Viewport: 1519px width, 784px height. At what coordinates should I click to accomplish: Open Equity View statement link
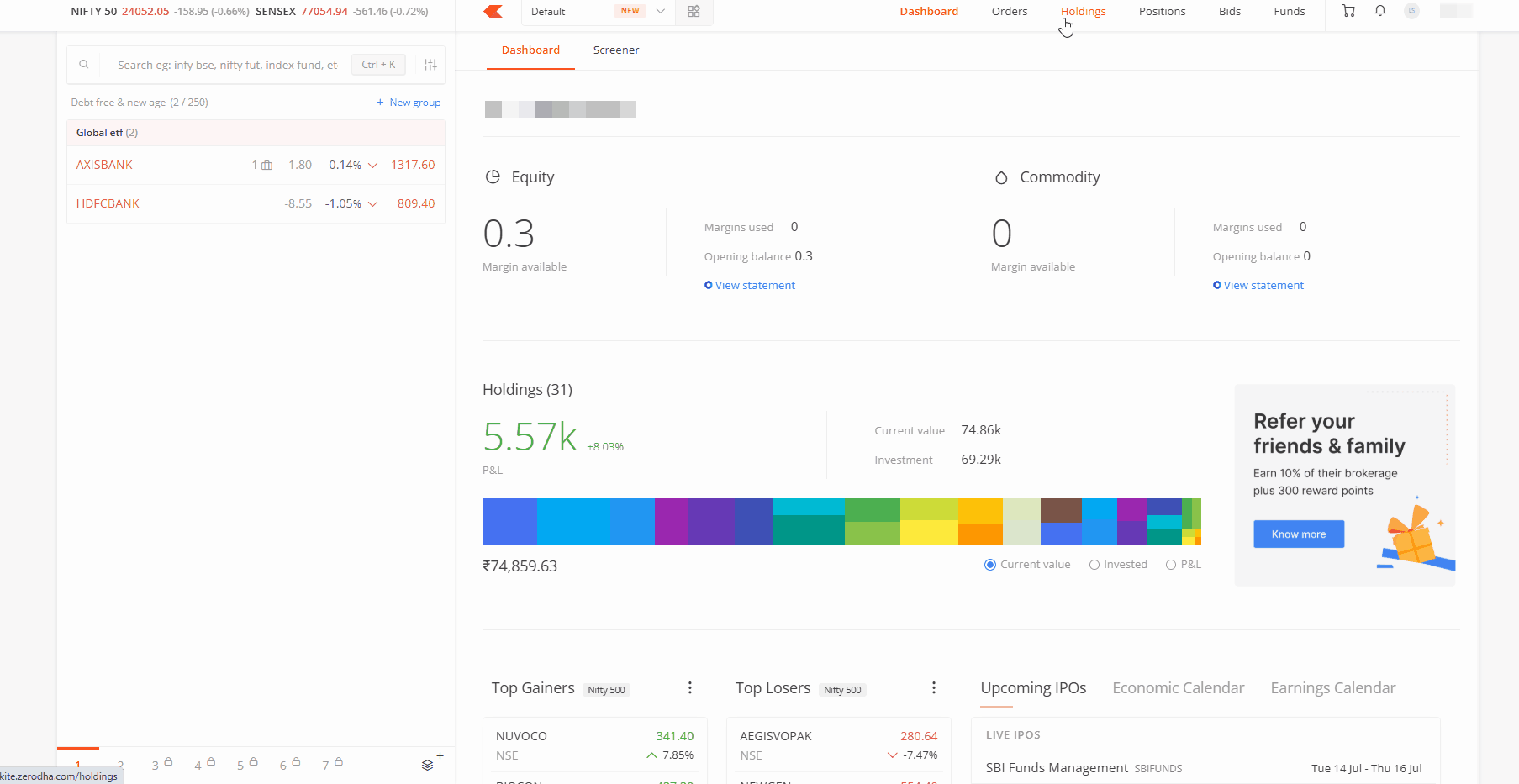click(x=750, y=285)
